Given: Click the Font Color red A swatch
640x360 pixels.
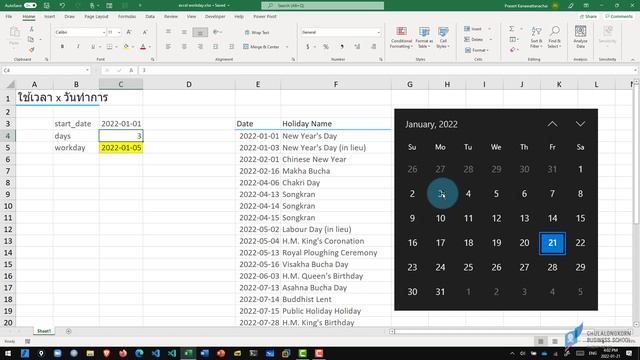Looking at the screenshot, I should coord(143,47).
